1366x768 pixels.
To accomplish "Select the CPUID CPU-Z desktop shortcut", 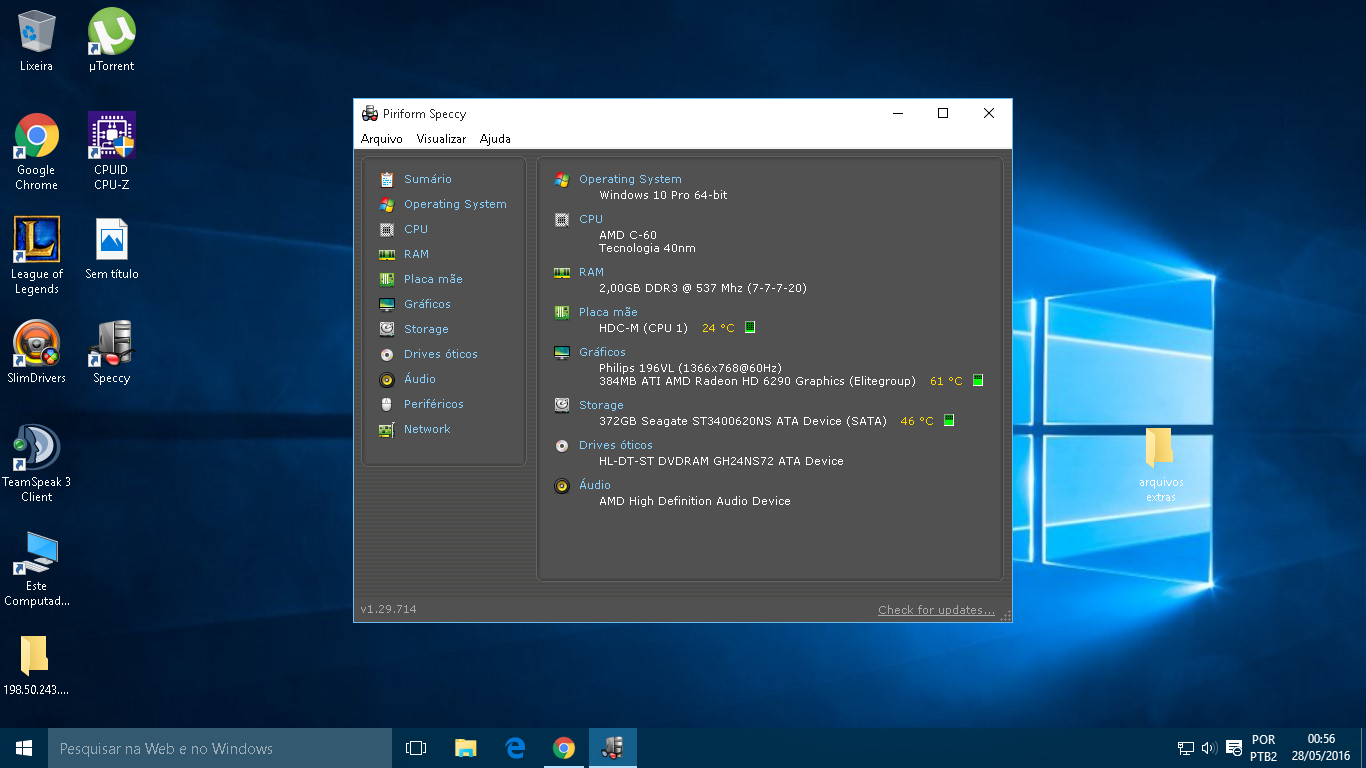I will pos(112,151).
